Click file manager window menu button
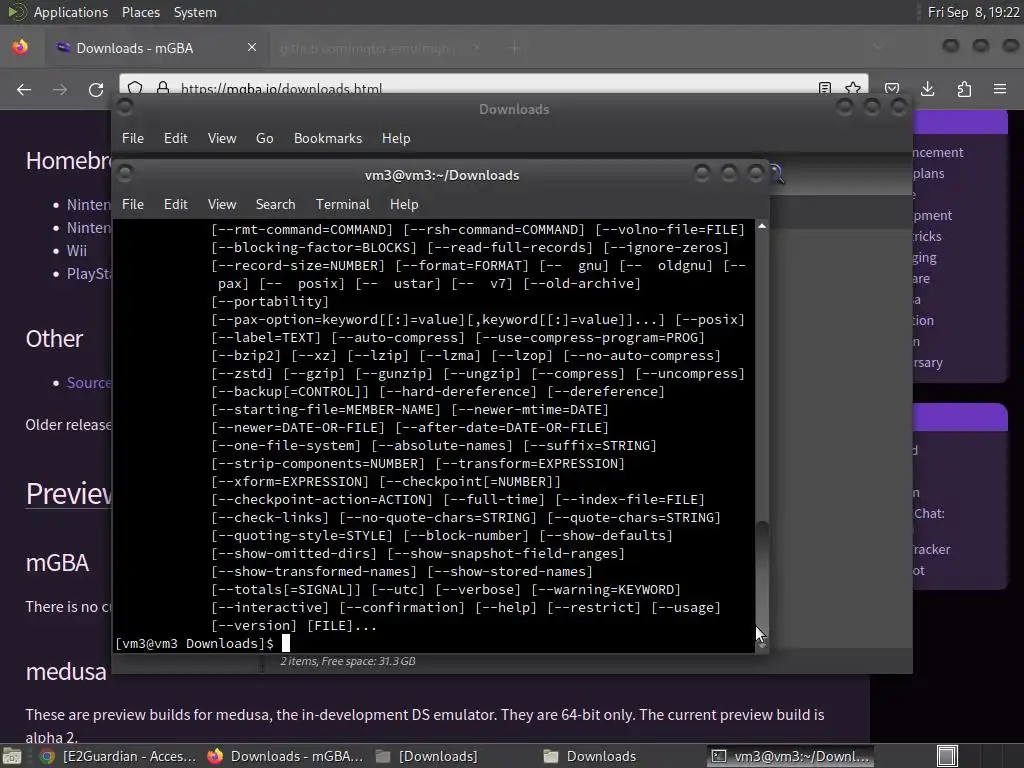The width and height of the screenshot is (1024, 768). (x=125, y=107)
